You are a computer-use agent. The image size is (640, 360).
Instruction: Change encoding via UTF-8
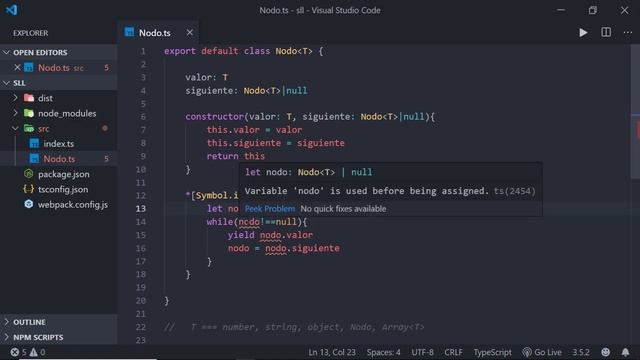click(x=422, y=352)
